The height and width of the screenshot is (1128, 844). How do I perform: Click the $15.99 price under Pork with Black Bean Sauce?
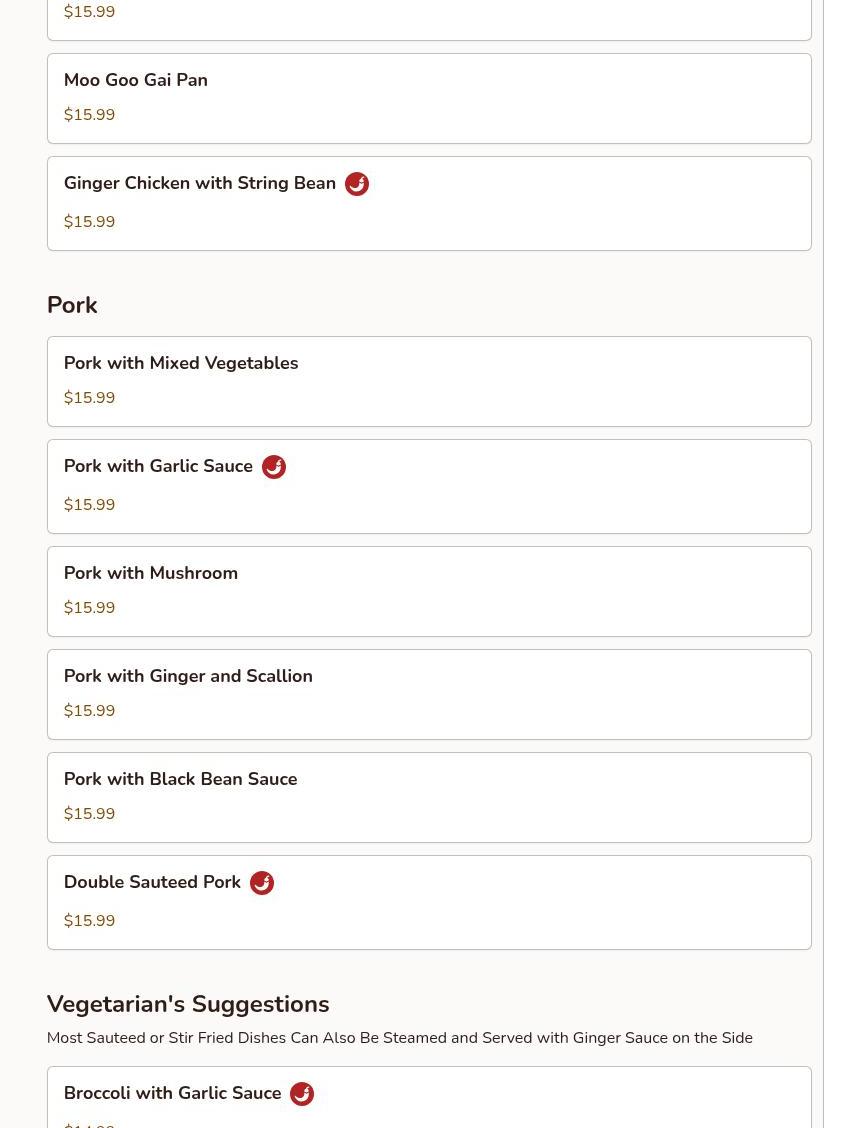click(x=89, y=814)
